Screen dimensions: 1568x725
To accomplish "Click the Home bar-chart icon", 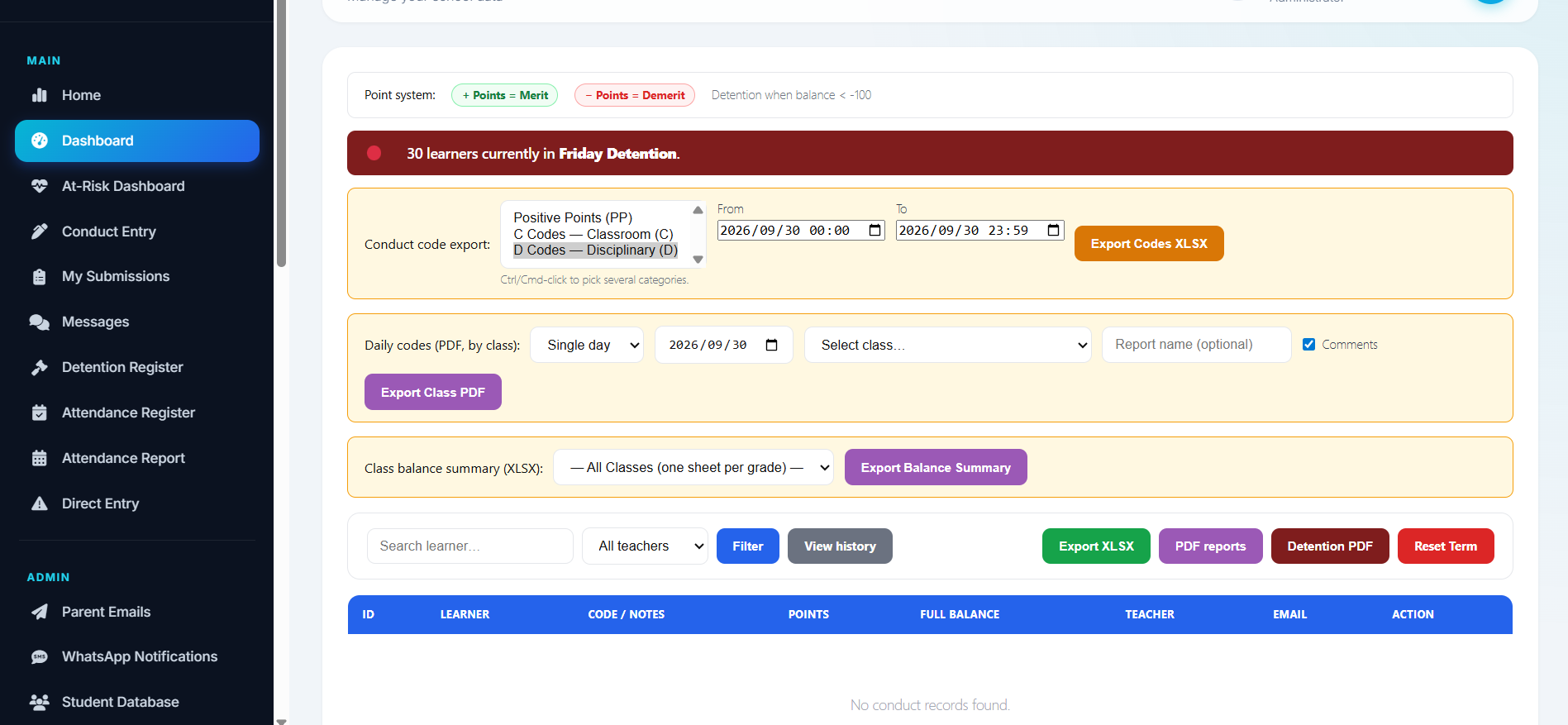I will point(39,95).
